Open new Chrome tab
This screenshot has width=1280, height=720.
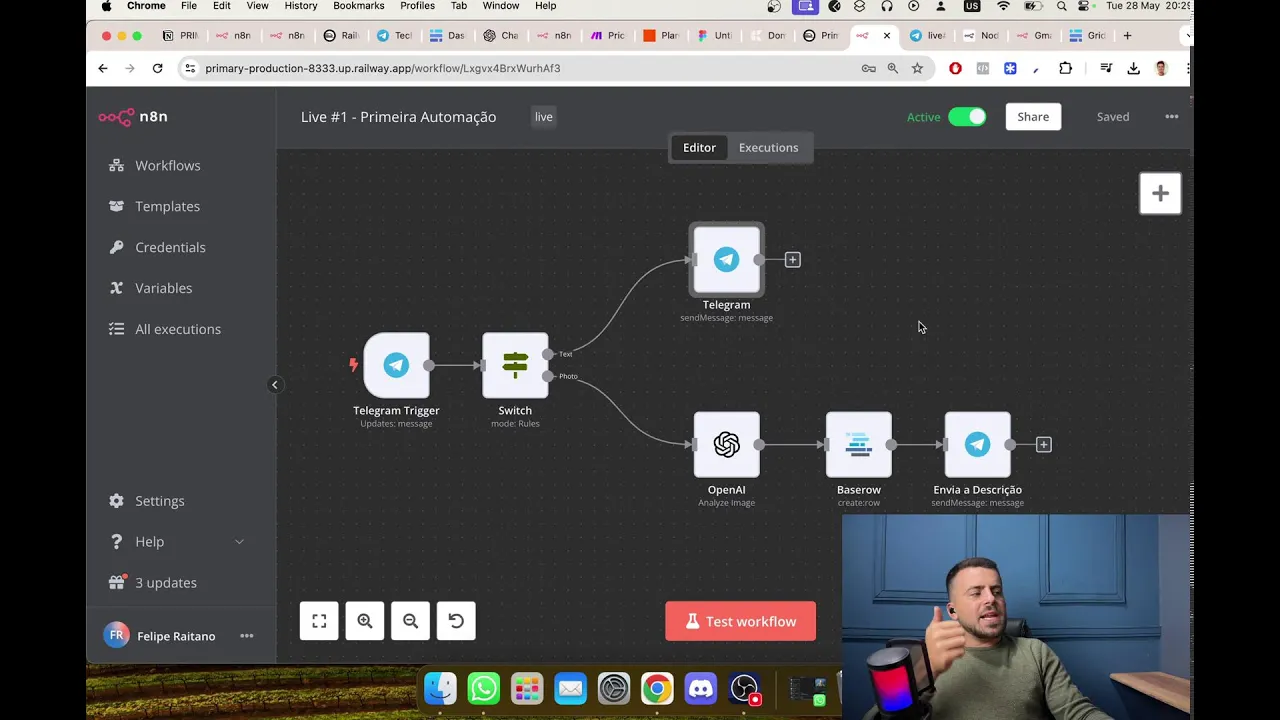[x=1127, y=36]
